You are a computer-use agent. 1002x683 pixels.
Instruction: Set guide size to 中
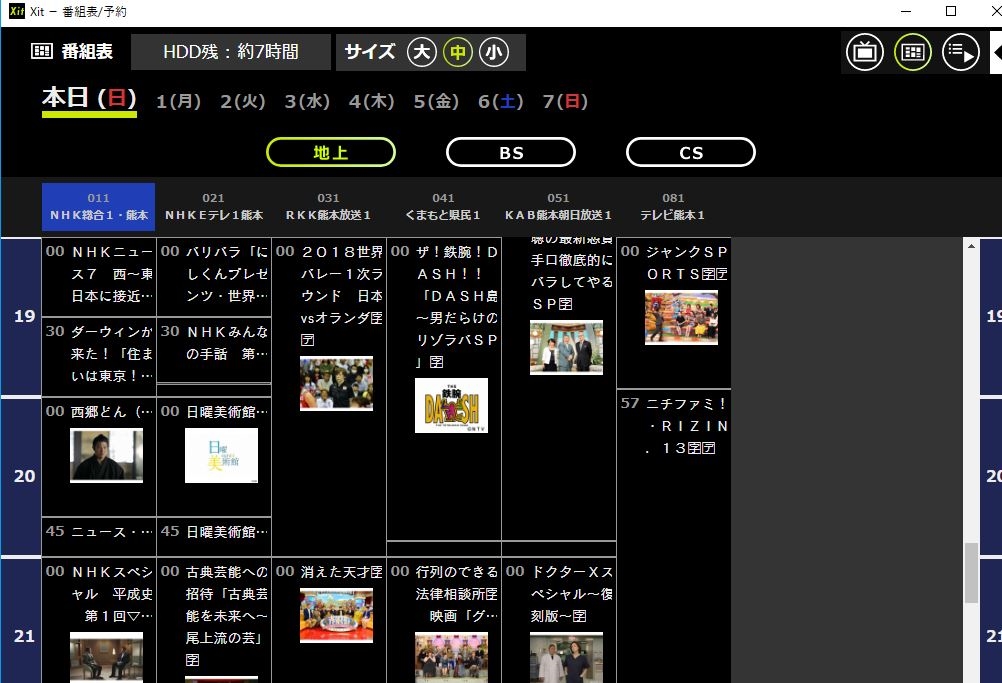pyautogui.click(x=458, y=52)
